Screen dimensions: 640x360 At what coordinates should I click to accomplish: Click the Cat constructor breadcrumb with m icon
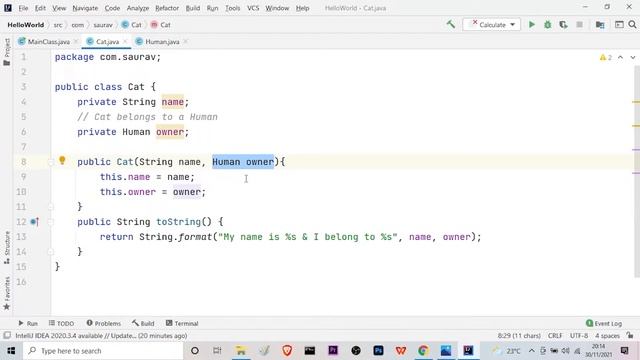[160, 25]
